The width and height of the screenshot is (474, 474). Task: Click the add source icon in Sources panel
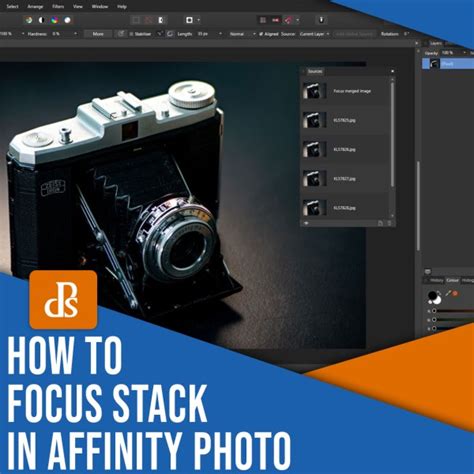pyautogui.click(x=380, y=223)
